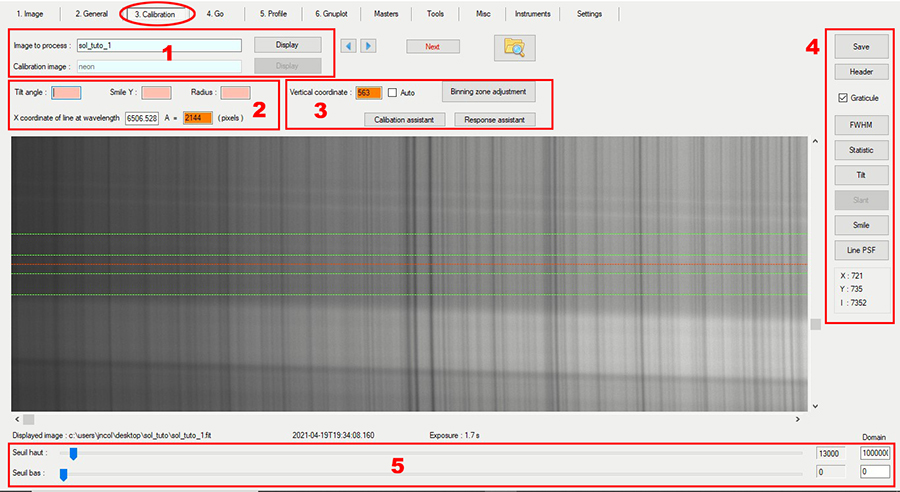The image size is (900, 492).
Task: Click the horizontal scrollbar right arrow
Action: 797,419
